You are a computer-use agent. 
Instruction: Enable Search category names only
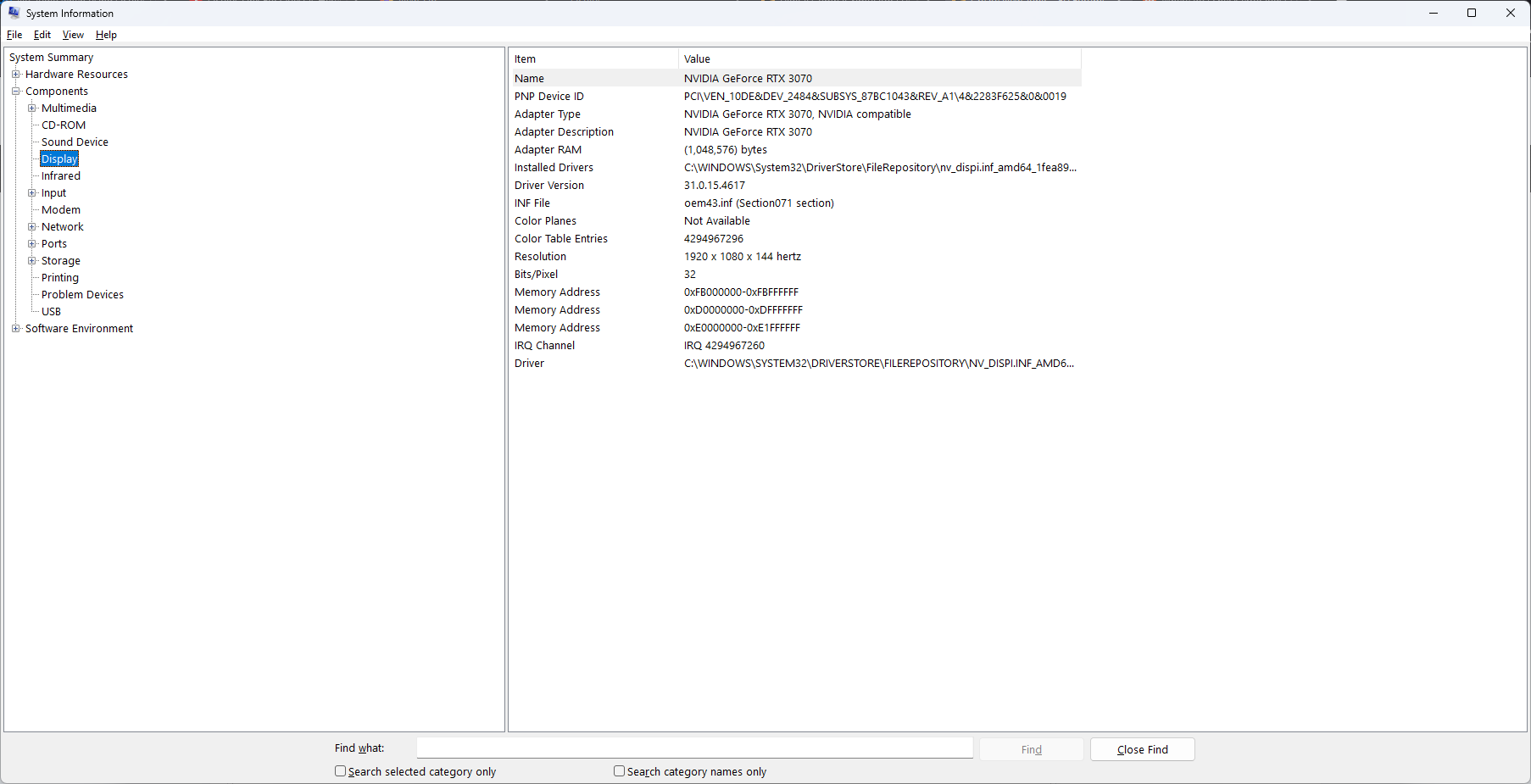click(619, 771)
